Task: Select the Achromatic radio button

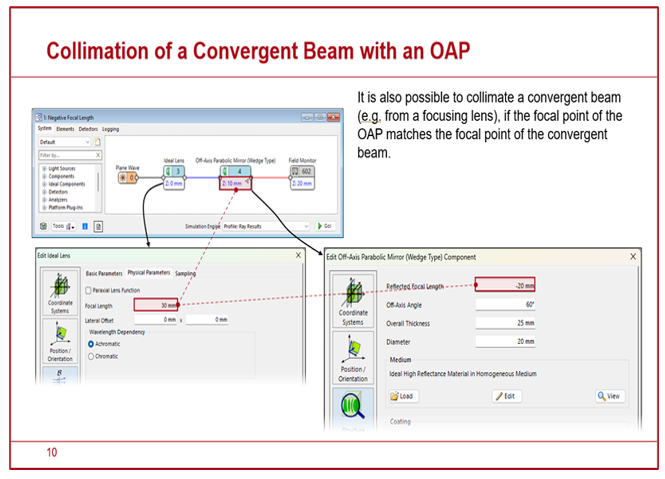Action: [x=93, y=342]
